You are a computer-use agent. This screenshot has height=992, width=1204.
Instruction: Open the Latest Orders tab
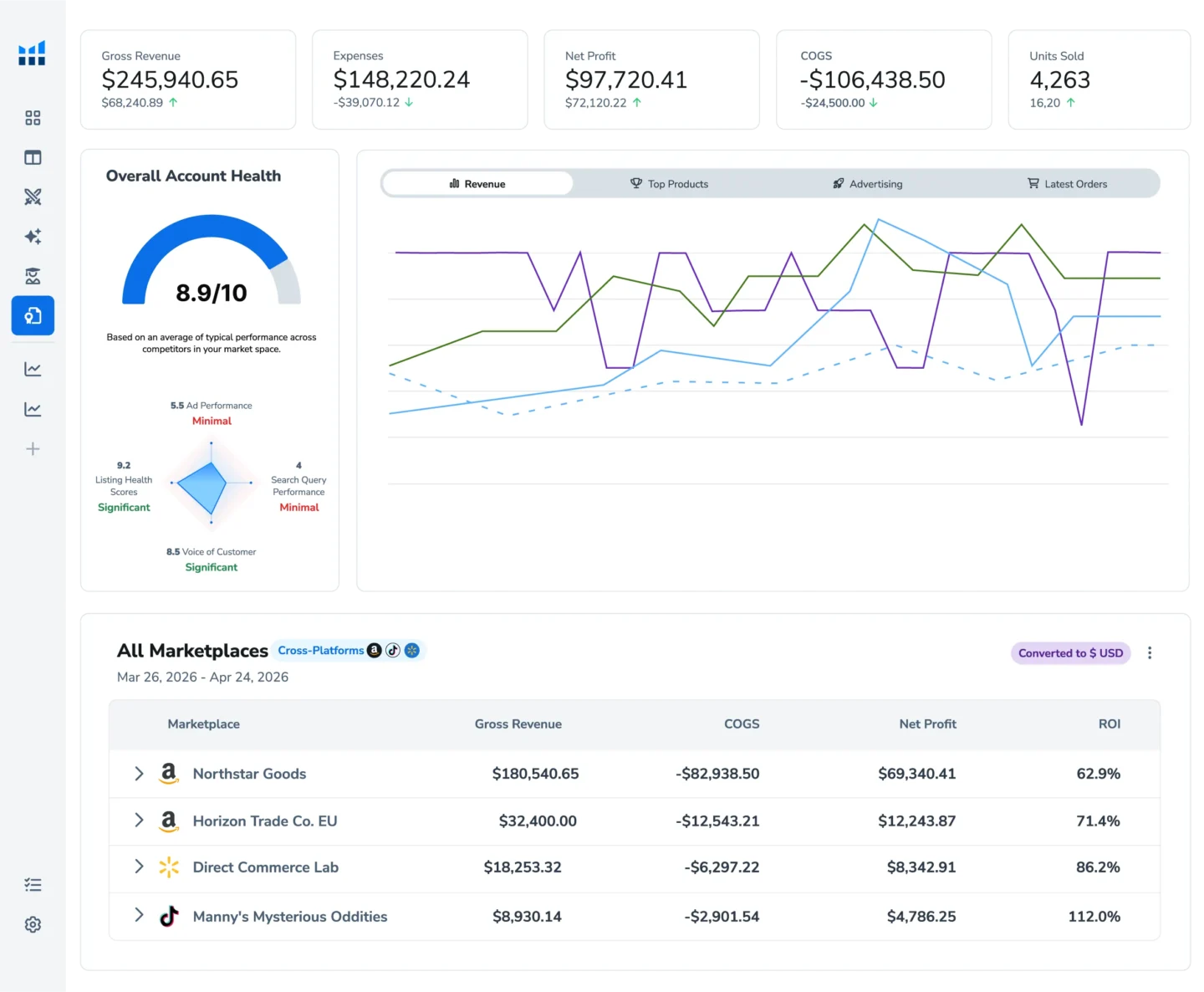(x=1068, y=184)
